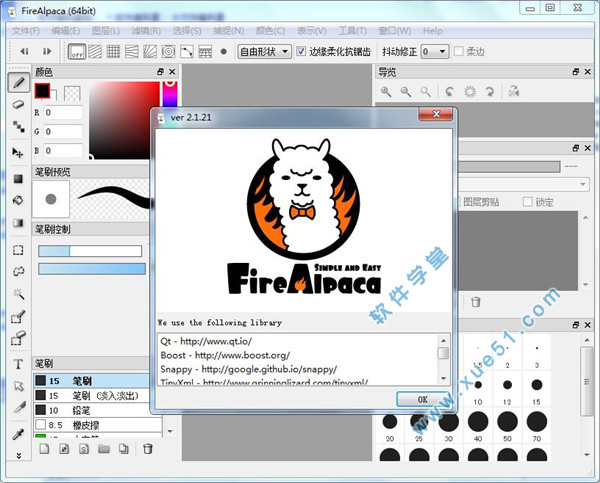Open the 编辑(E) menu
Viewport: 600px width, 483px height.
[x=65, y=31]
